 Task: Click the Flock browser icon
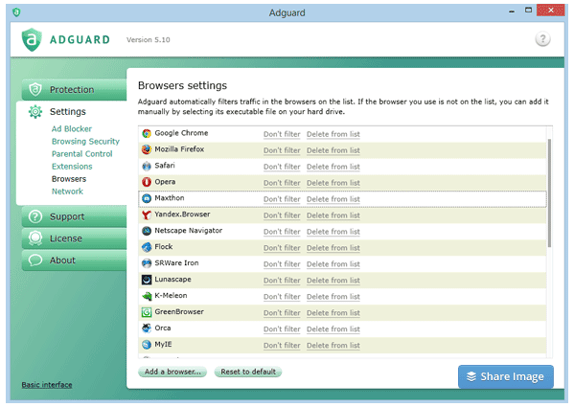146,247
